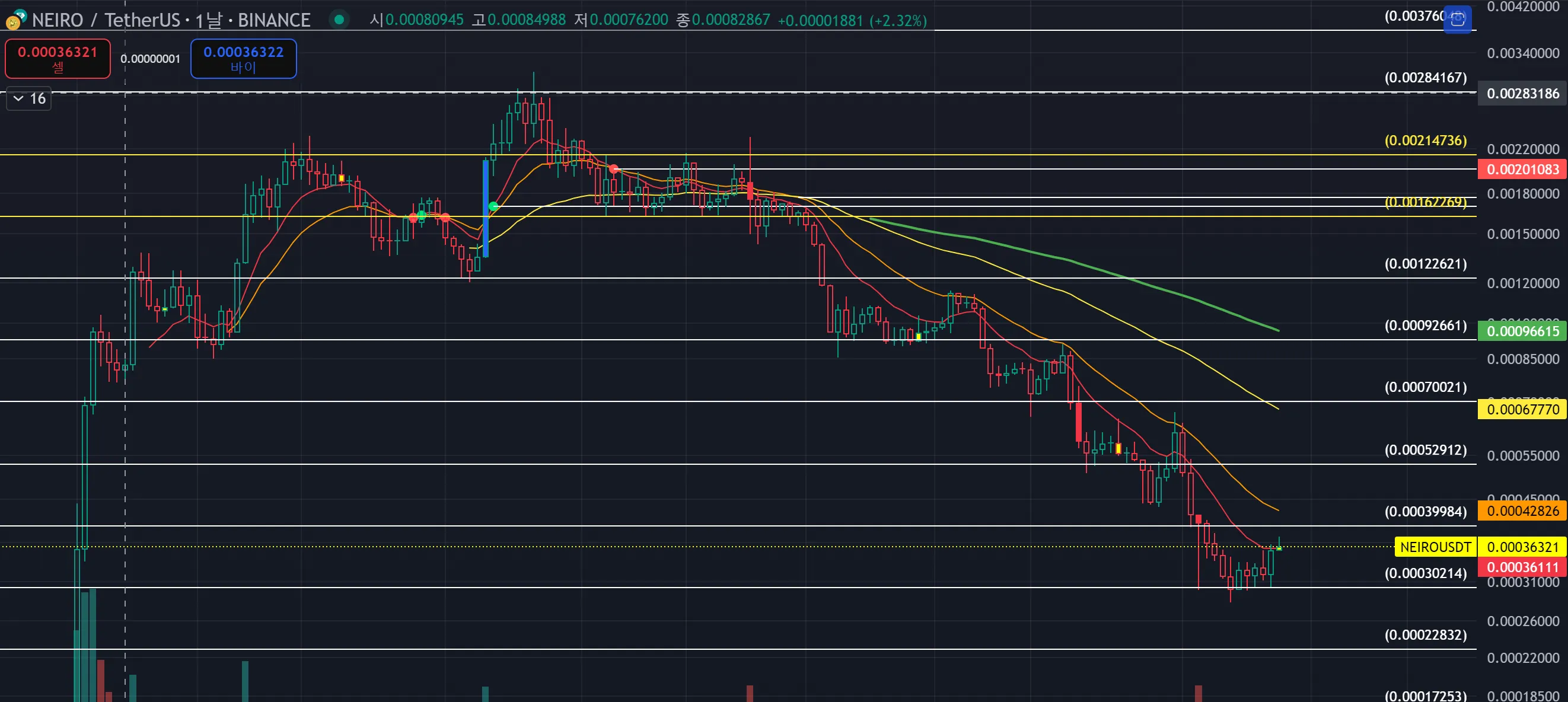This screenshot has height=702, width=1568.
Task: Click the yellow axis label 0.00067770
Action: [1522, 409]
